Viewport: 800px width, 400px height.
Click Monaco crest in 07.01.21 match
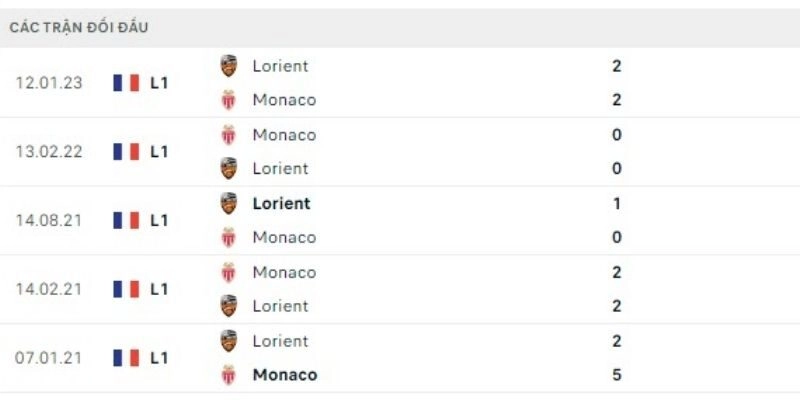click(x=229, y=375)
